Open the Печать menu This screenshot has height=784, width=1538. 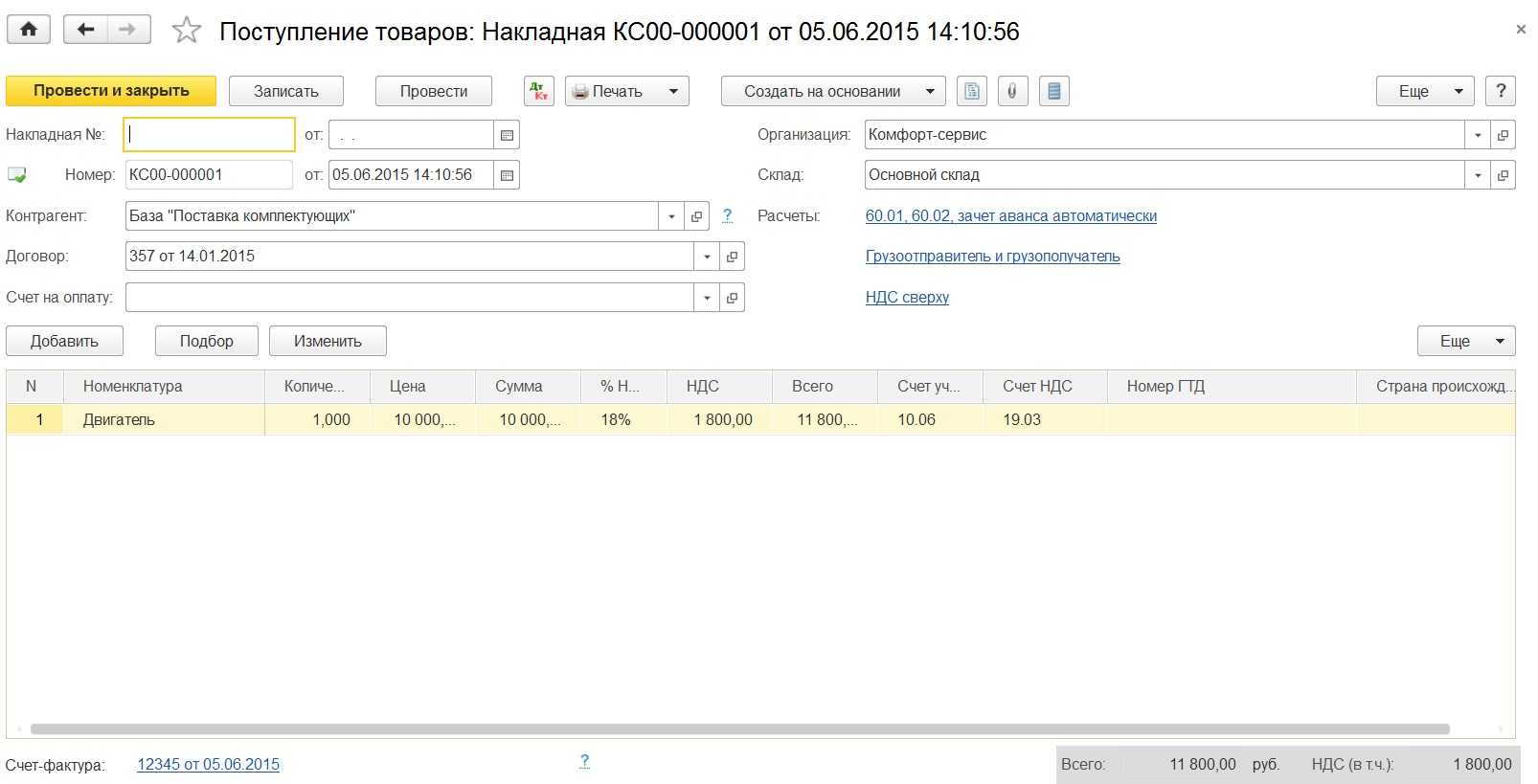click(626, 91)
